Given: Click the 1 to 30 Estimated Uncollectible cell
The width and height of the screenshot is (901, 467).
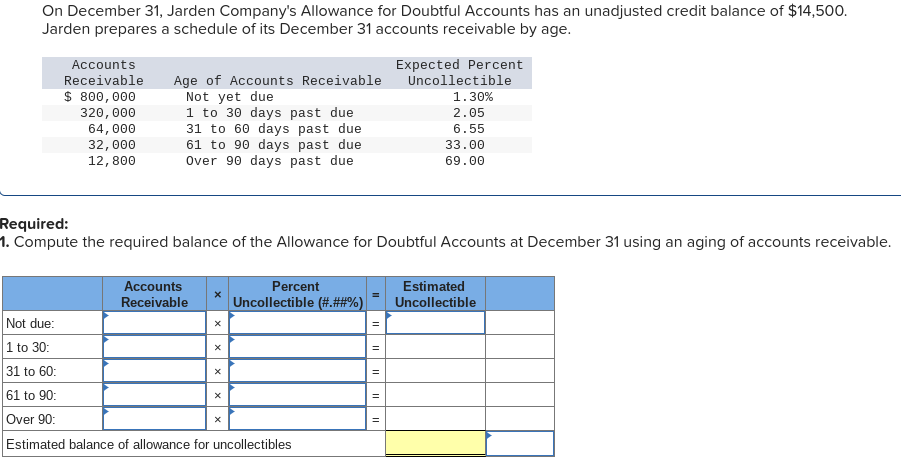Looking at the screenshot, I should click(436, 347).
